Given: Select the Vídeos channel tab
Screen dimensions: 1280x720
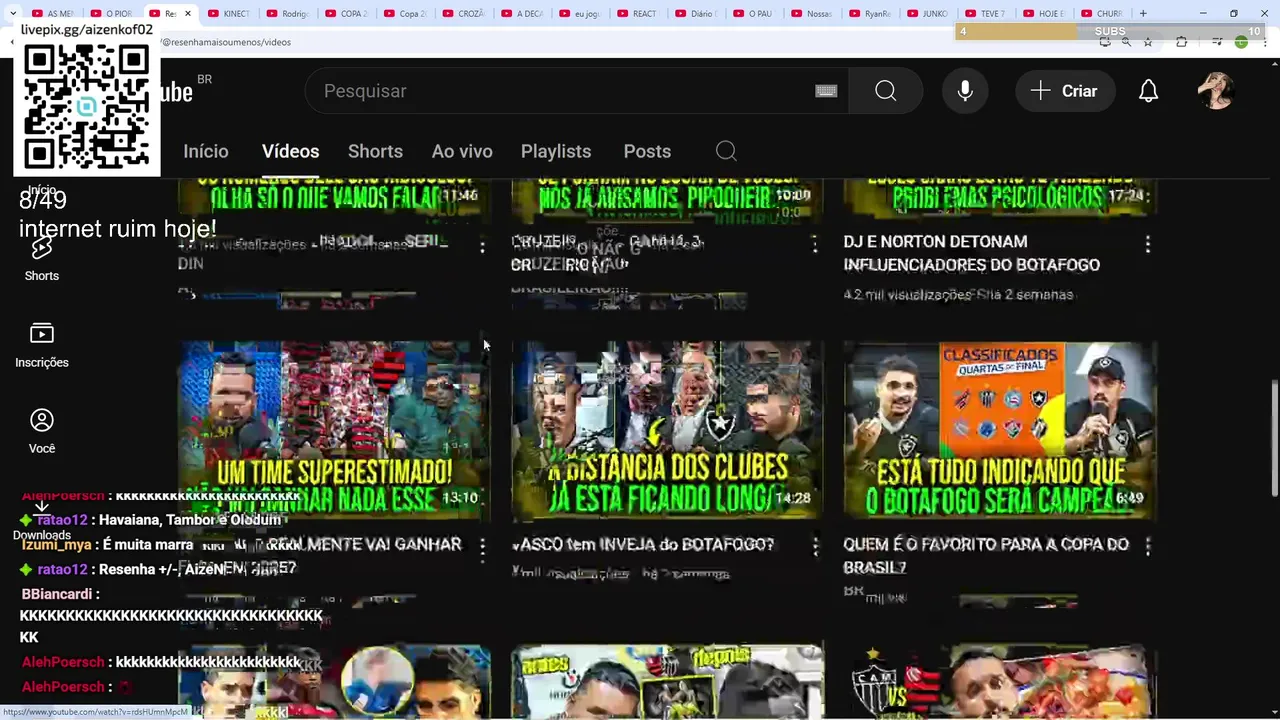Looking at the screenshot, I should click(x=290, y=151).
